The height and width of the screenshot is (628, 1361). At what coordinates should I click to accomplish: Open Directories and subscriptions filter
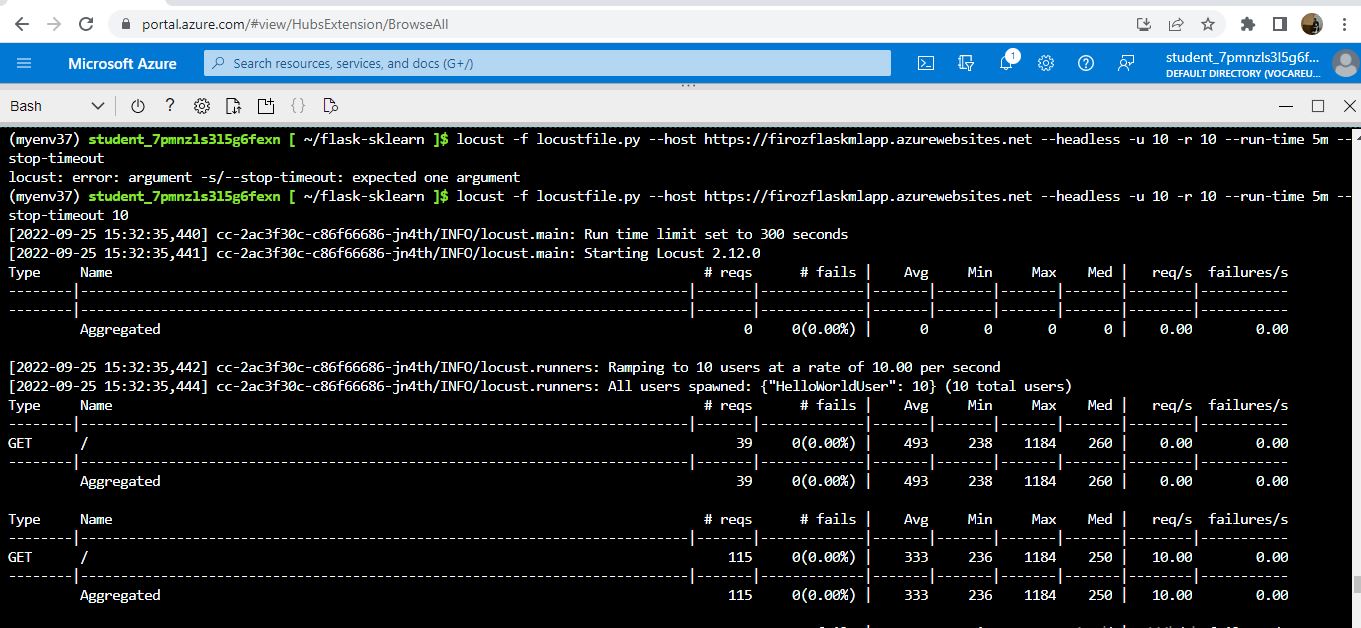click(x=965, y=63)
